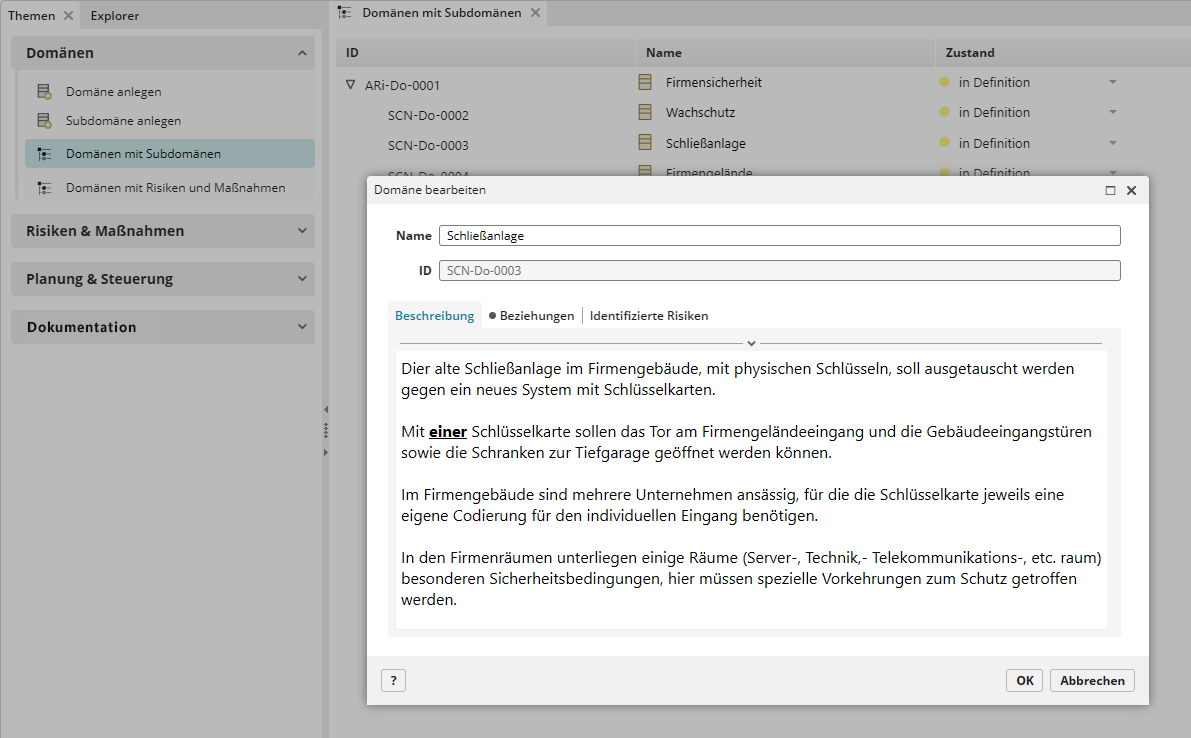Confirm with the OK button
This screenshot has height=738, width=1191.
click(1025, 680)
